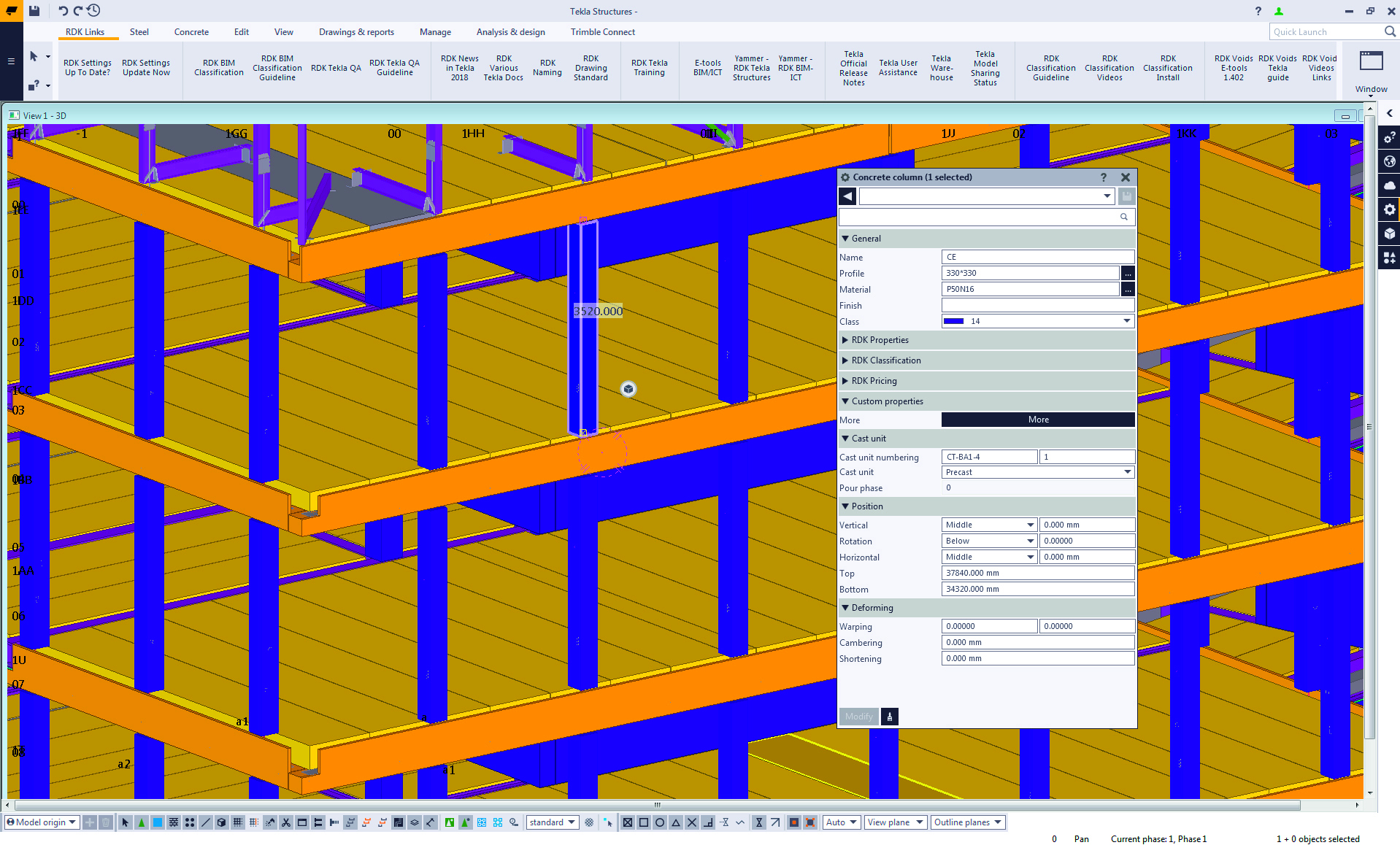
Task: Click the back arrow in property pane
Action: pos(847,196)
